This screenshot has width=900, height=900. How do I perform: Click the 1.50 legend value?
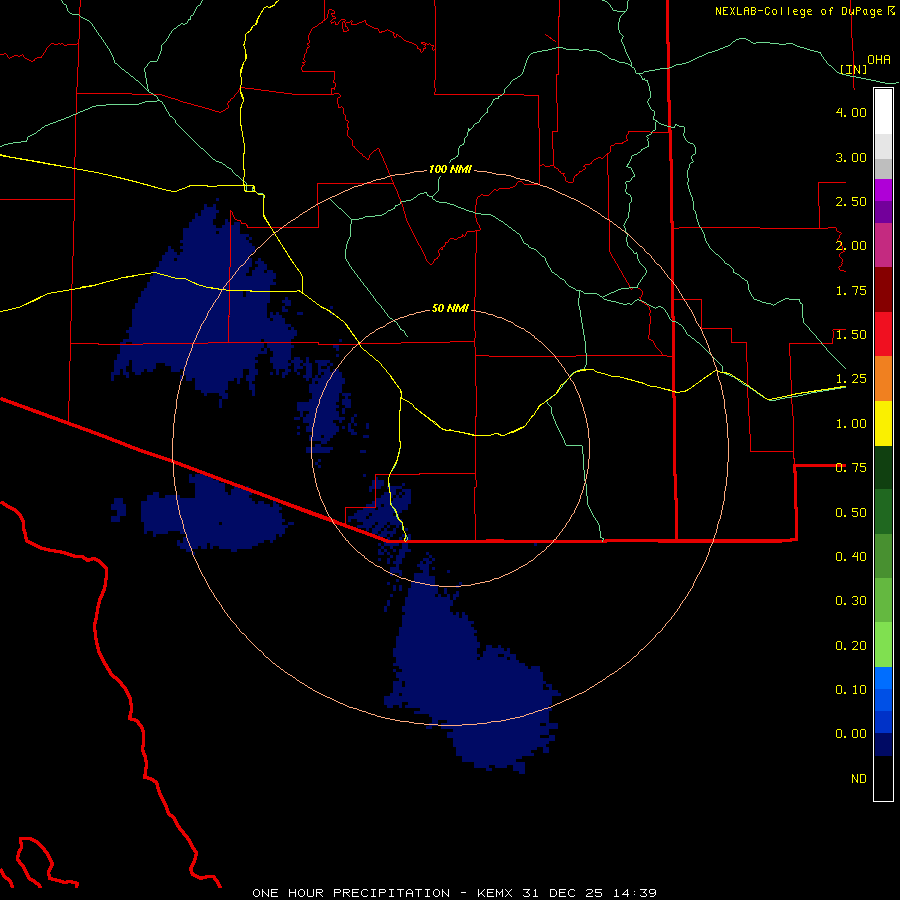pos(851,335)
